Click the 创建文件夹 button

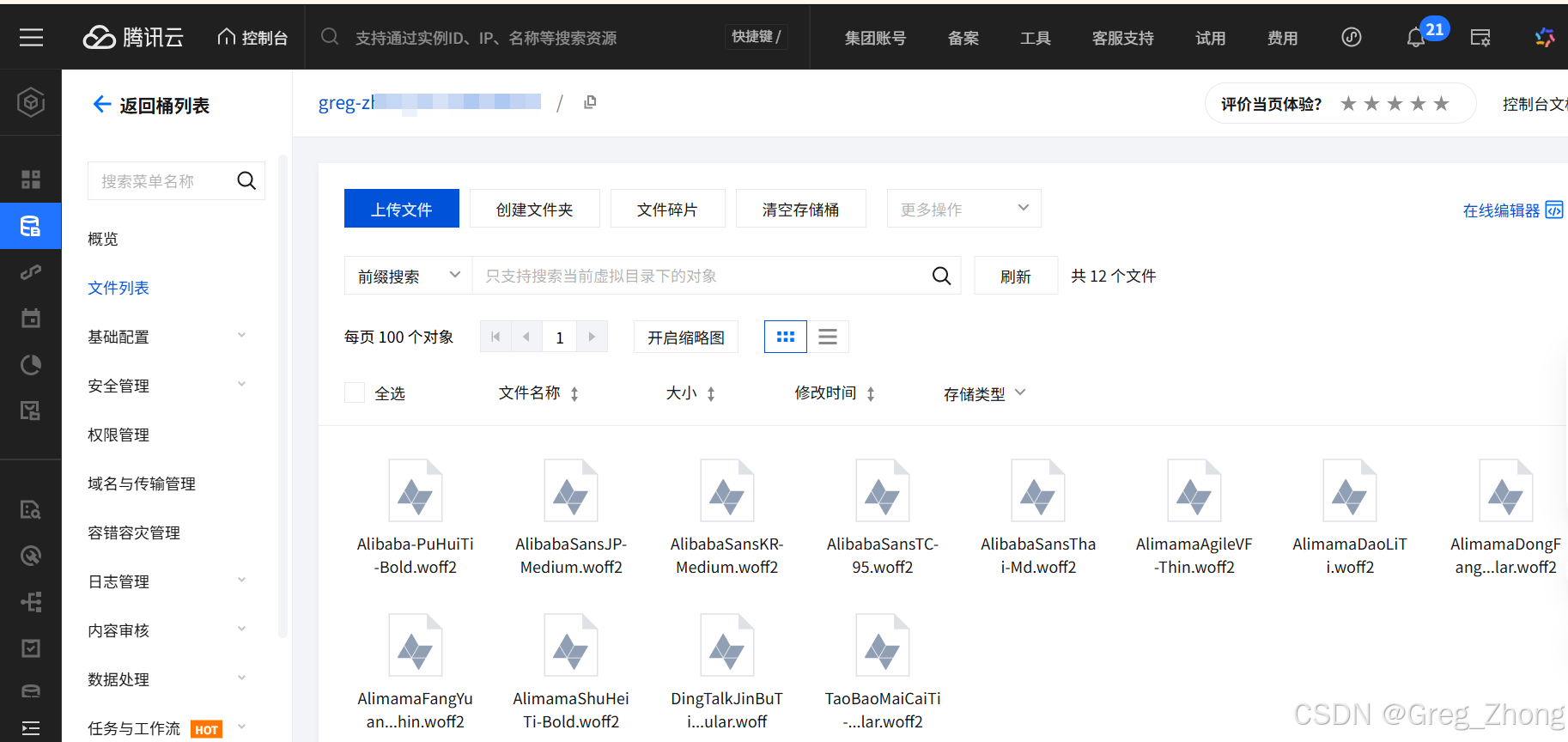[x=535, y=209]
